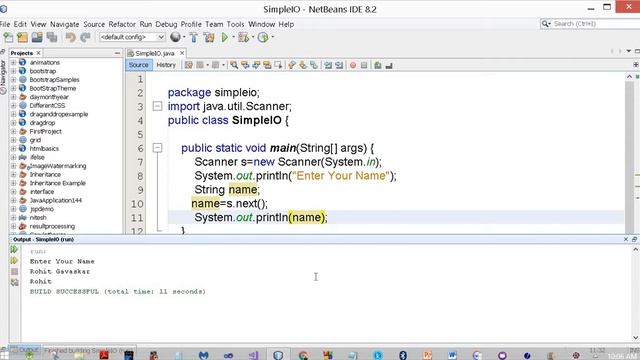The width and height of the screenshot is (640, 360).
Task: Click the Search (Ctrl+I) field
Action: pos(595,24)
